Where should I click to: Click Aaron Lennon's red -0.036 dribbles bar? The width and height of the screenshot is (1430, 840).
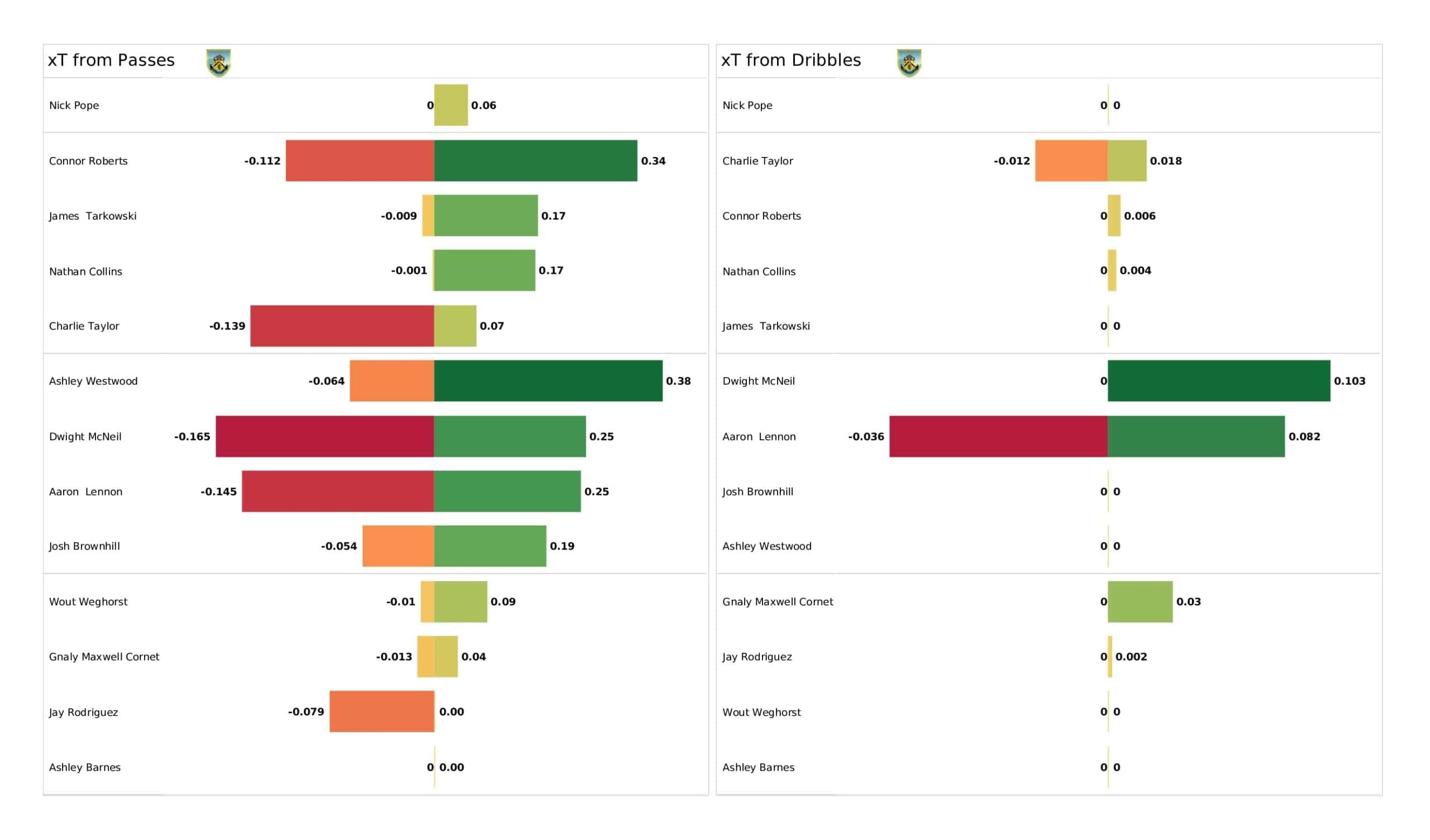[998, 436]
